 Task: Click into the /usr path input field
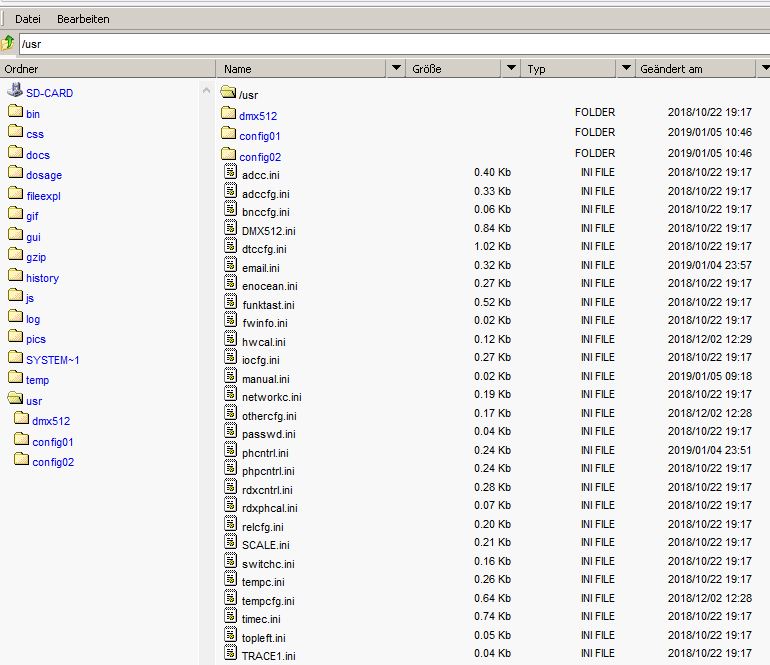(x=394, y=44)
